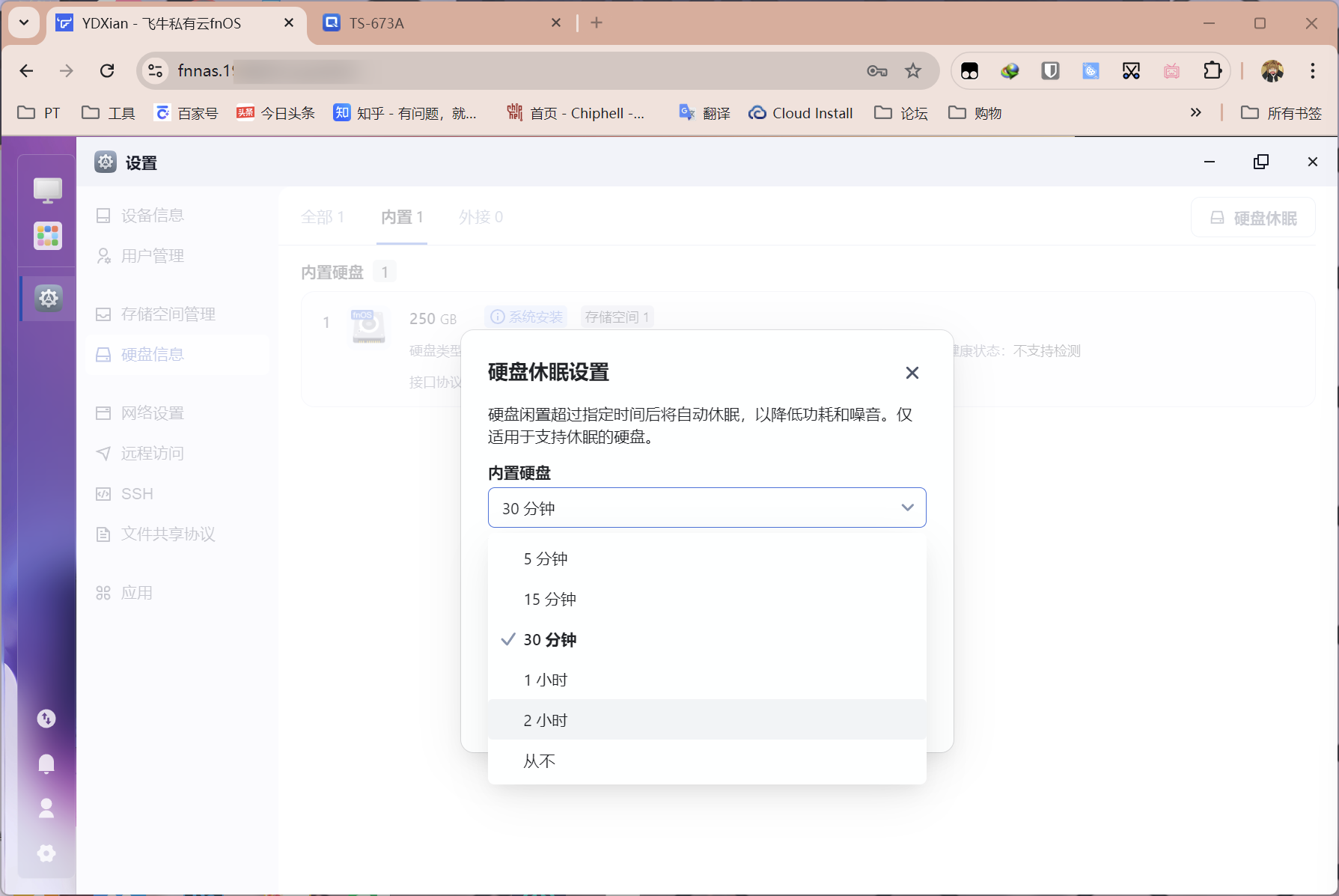Viewport: 1339px width, 896px height.
Task: Switch to 全部 1 tab
Action: pyautogui.click(x=323, y=217)
